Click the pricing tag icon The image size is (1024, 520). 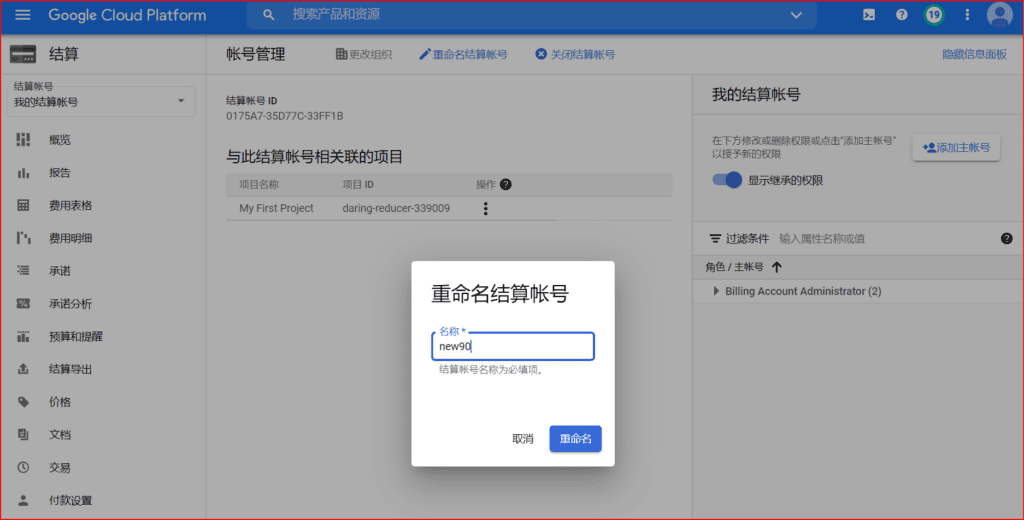(24, 402)
